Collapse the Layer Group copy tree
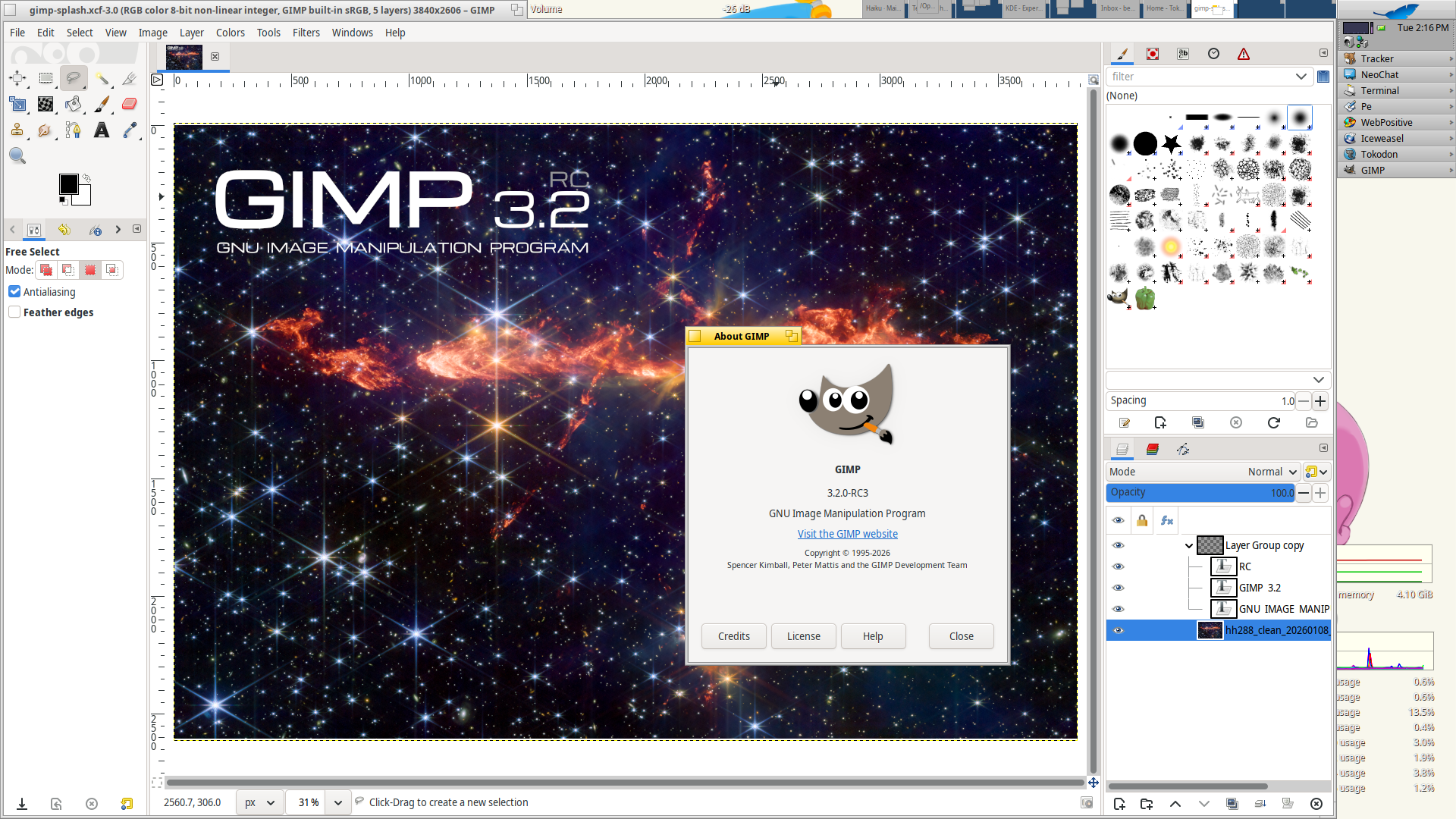The height and width of the screenshot is (819, 1456). point(1189,545)
